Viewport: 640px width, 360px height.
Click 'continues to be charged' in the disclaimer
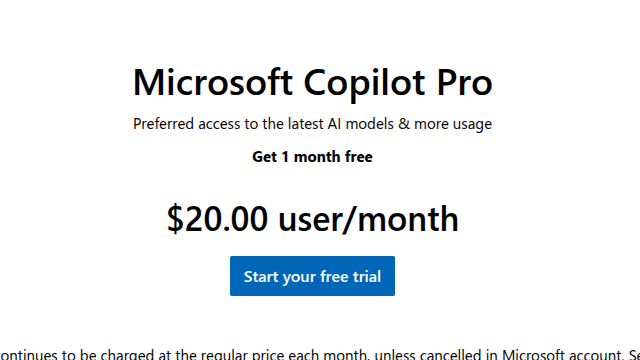(x=78, y=354)
